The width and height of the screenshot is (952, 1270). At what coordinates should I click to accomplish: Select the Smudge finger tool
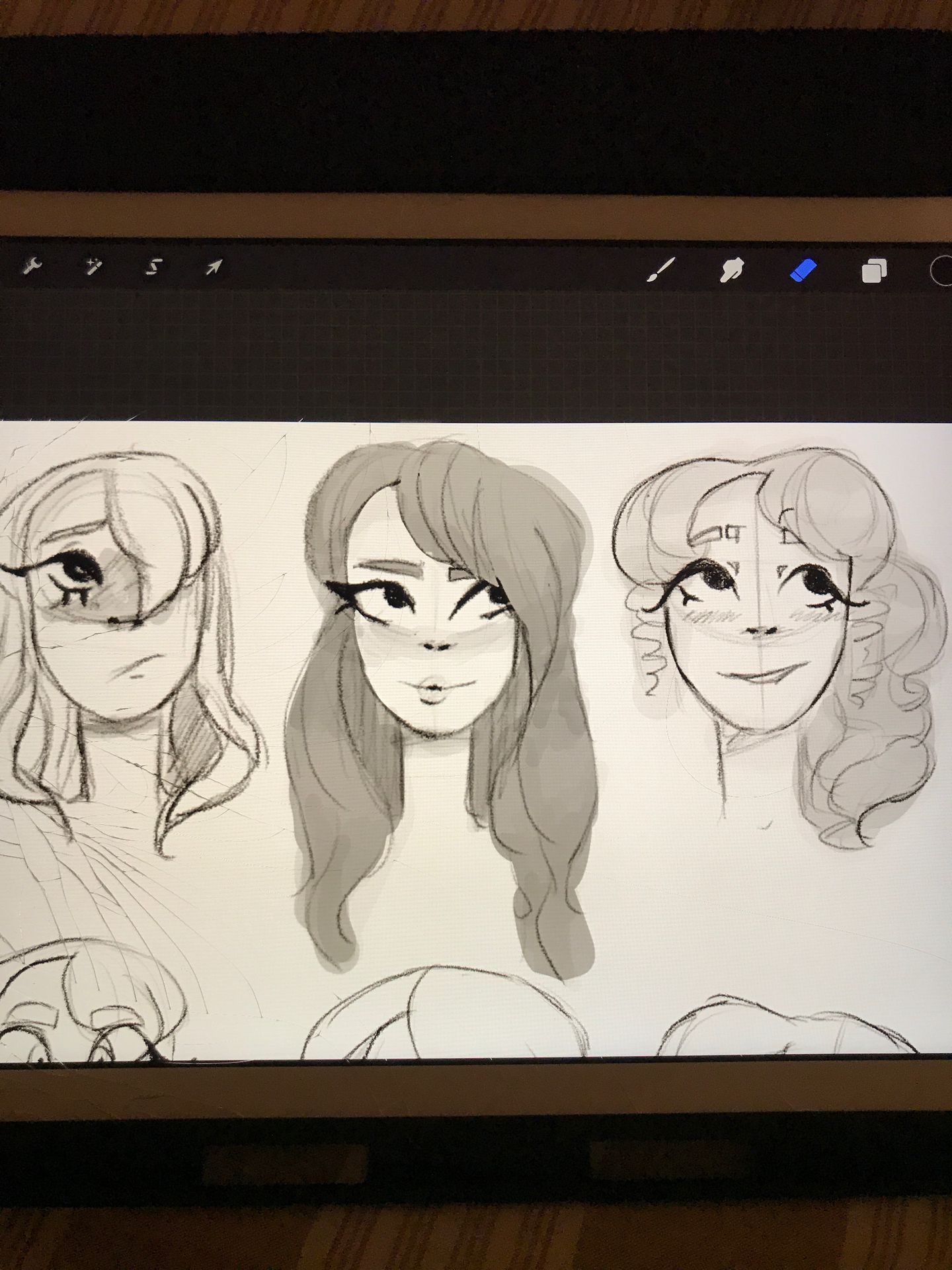pos(733,269)
